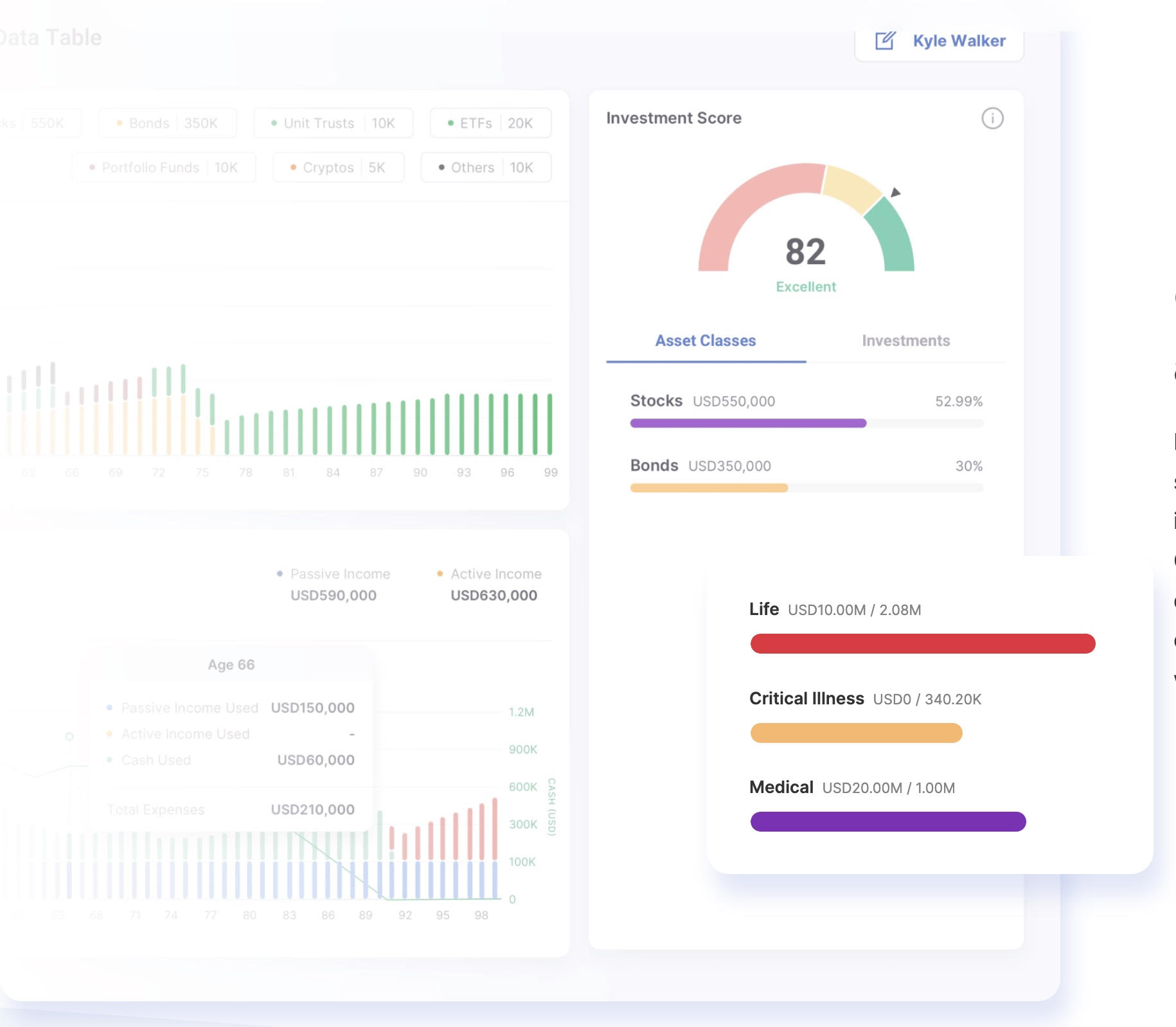Click the Bonds orange progress bar
This screenshot has width=1176, height=1027.
point(709,488)
